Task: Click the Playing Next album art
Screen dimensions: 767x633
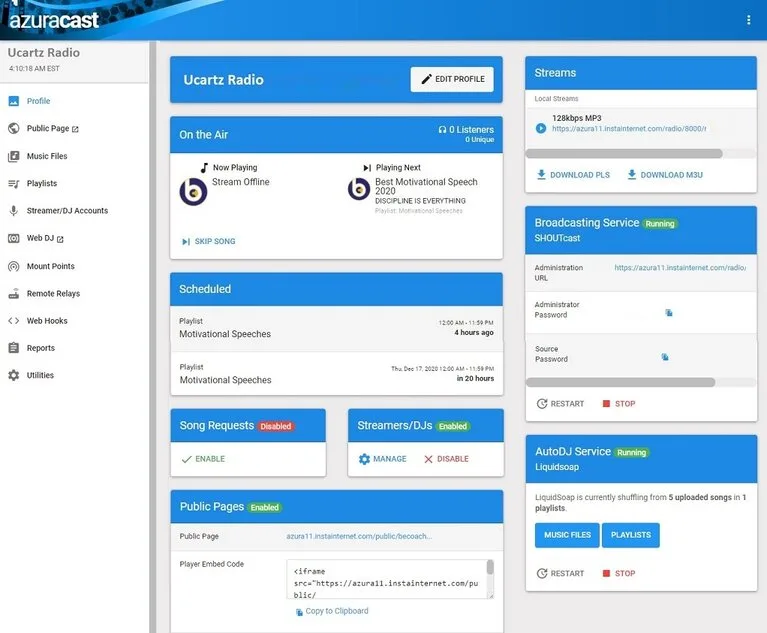Action: tap(359, 189)
